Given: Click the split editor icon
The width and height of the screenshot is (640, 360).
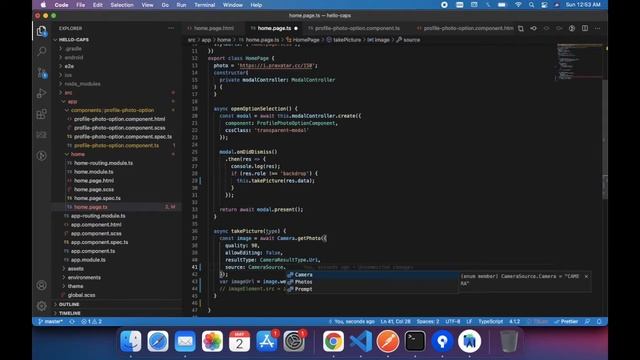Looking at the screenshot, I should click(x=585, y=28).
